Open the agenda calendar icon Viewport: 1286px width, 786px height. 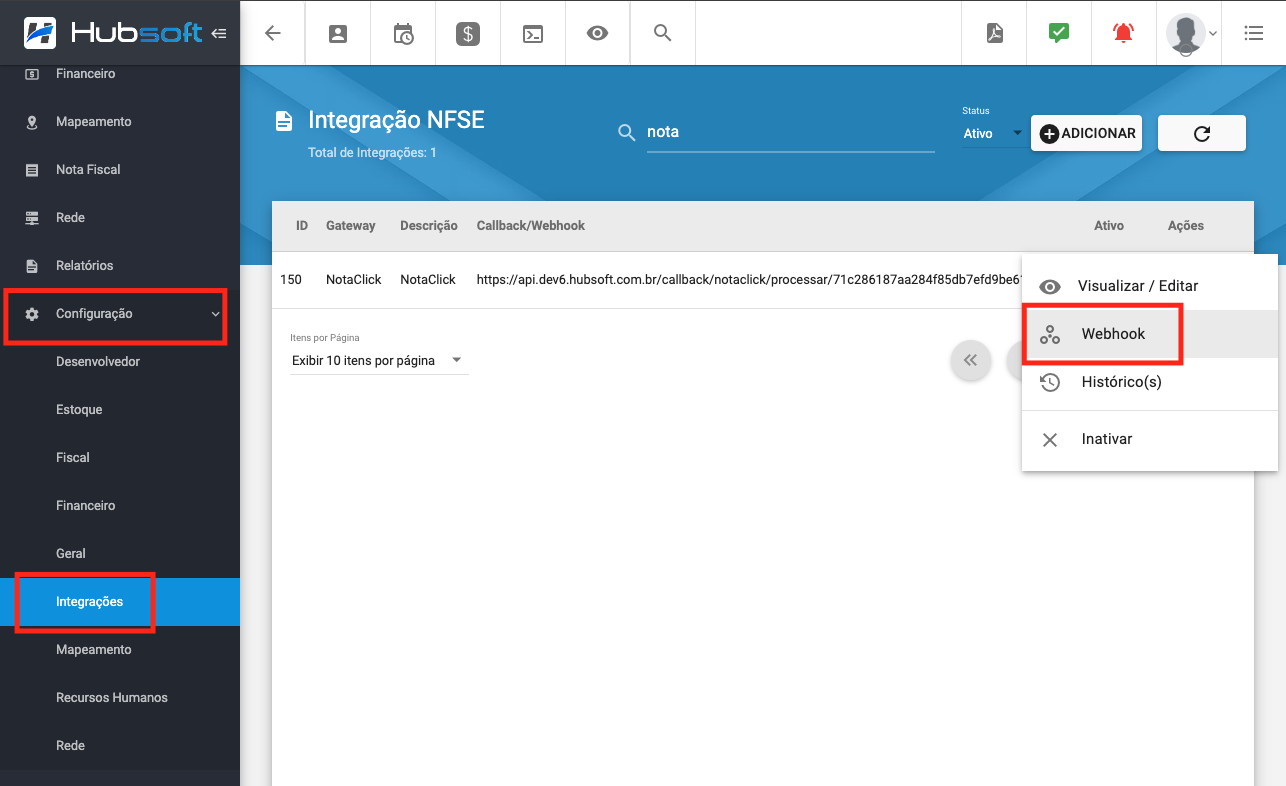coord(402,32)
